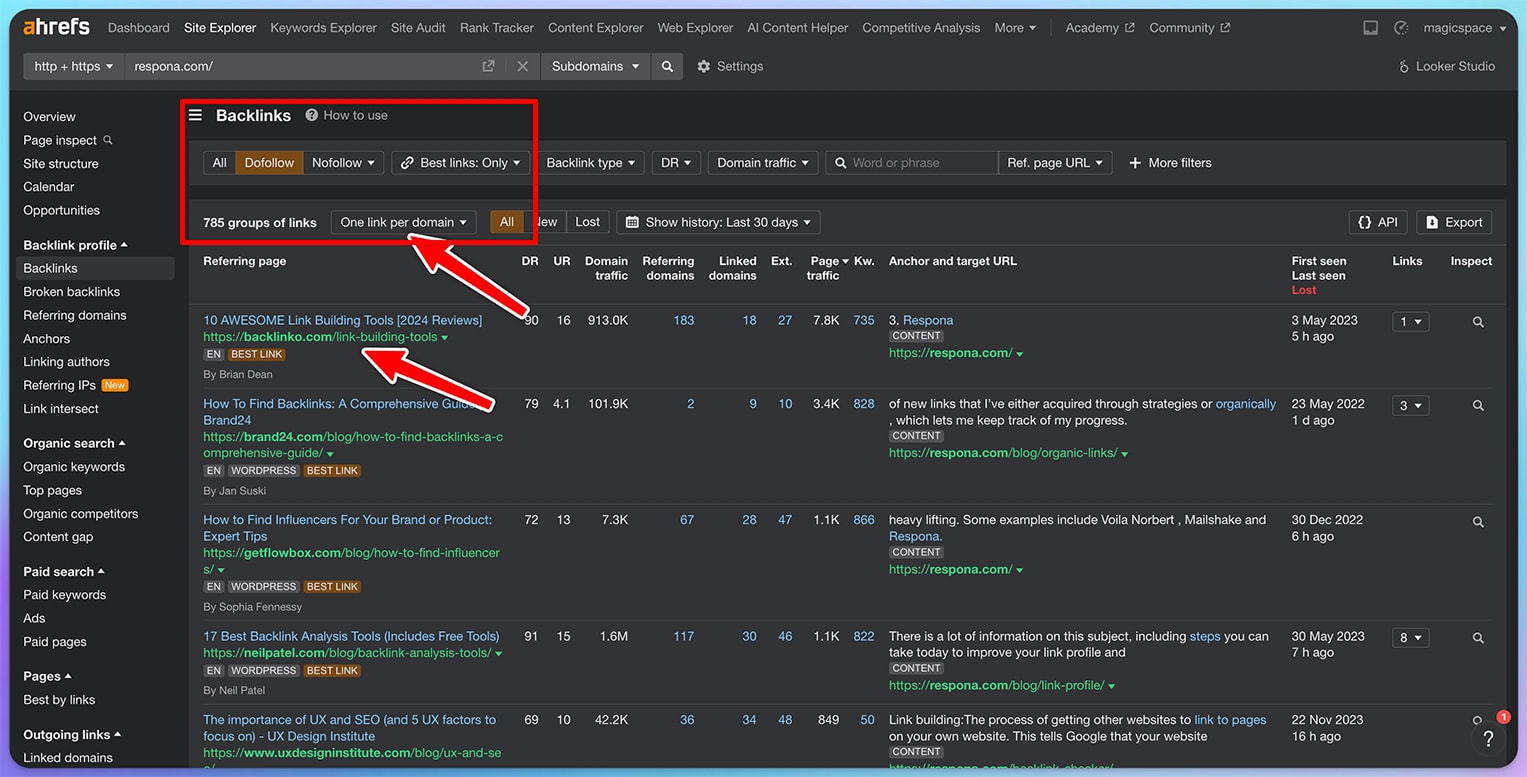
Task: Open respona.com via the external link icon
Action: point(488,66)
